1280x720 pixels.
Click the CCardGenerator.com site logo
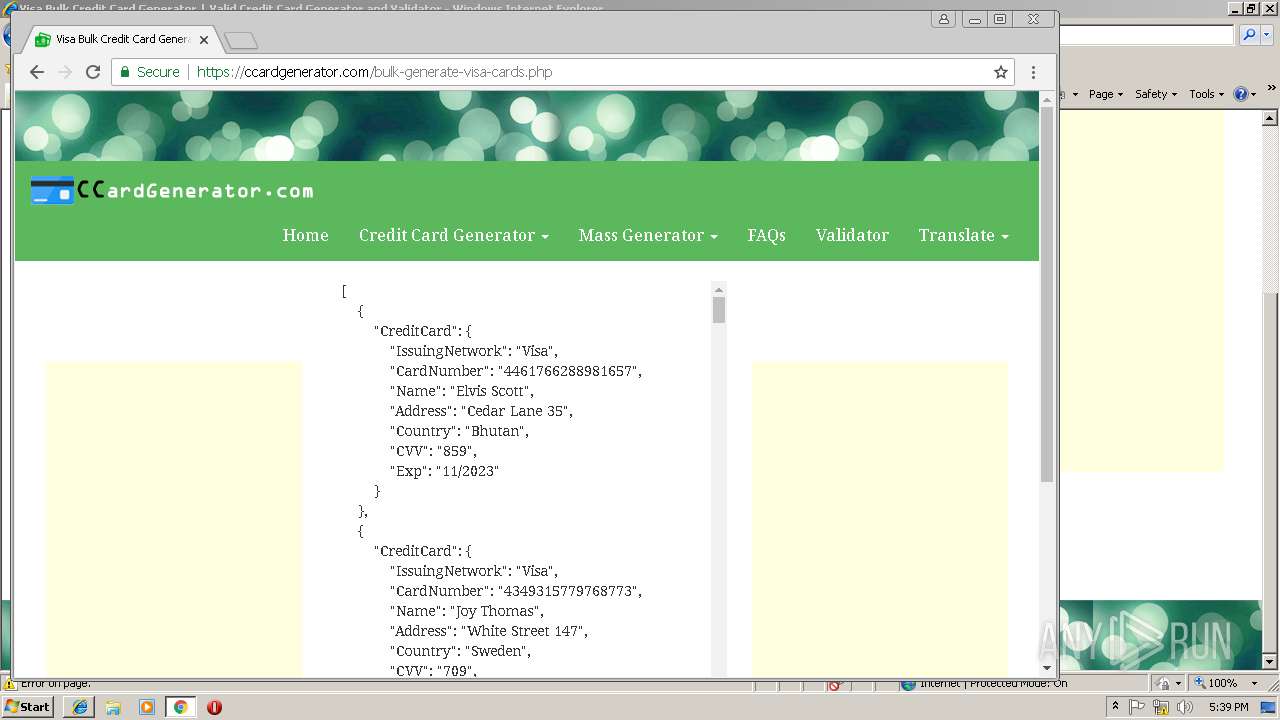pyautogui.click(x=172, y=190)
